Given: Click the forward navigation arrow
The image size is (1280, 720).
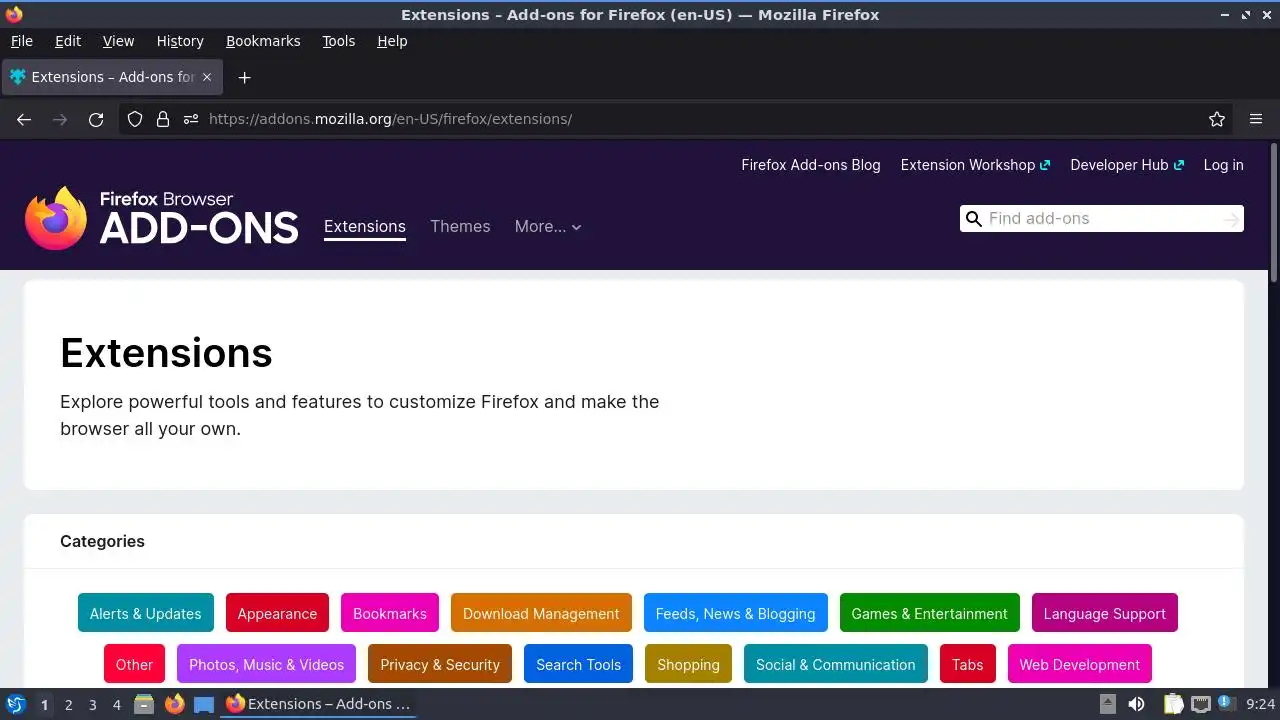Looking at the screenshot, I should 60,119.
